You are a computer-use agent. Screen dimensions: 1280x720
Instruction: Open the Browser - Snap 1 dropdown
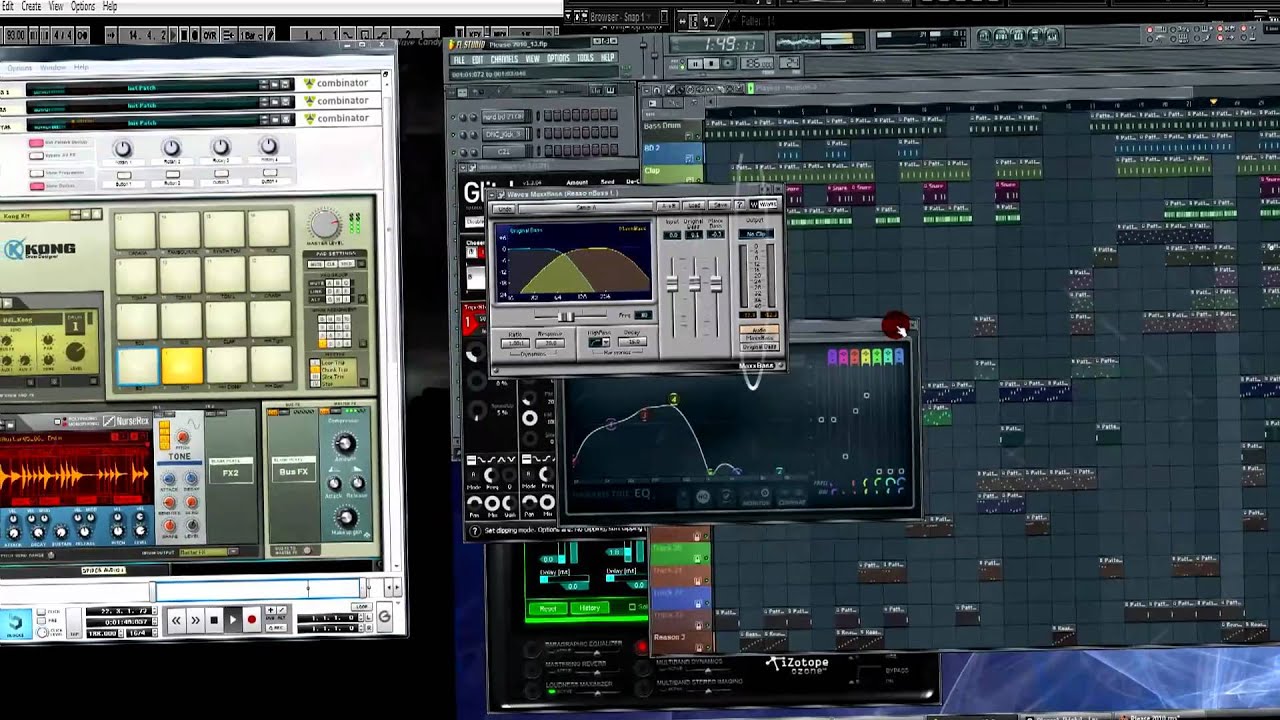[620, 17]
